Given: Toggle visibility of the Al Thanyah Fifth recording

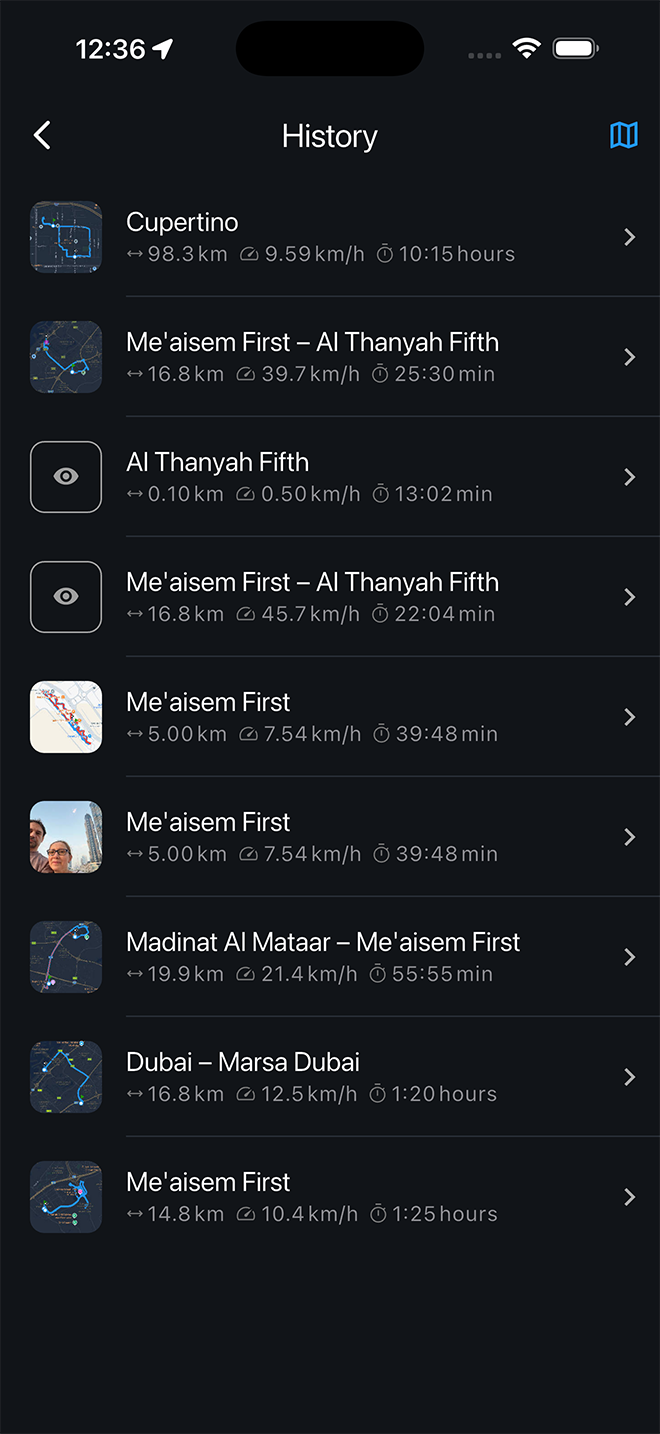Looking at the screenshot, I should (65, 477).
